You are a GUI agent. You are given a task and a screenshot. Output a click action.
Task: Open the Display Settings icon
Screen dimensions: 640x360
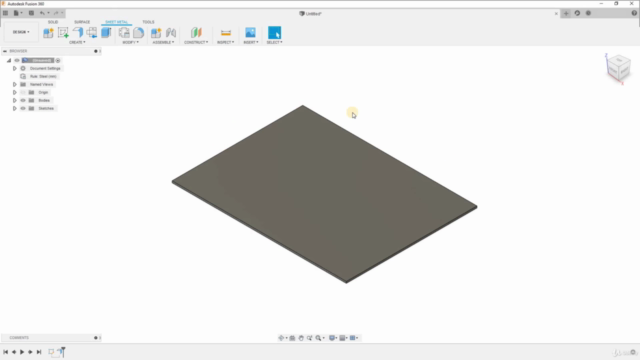pyautogui.click(x=332, y=338)
